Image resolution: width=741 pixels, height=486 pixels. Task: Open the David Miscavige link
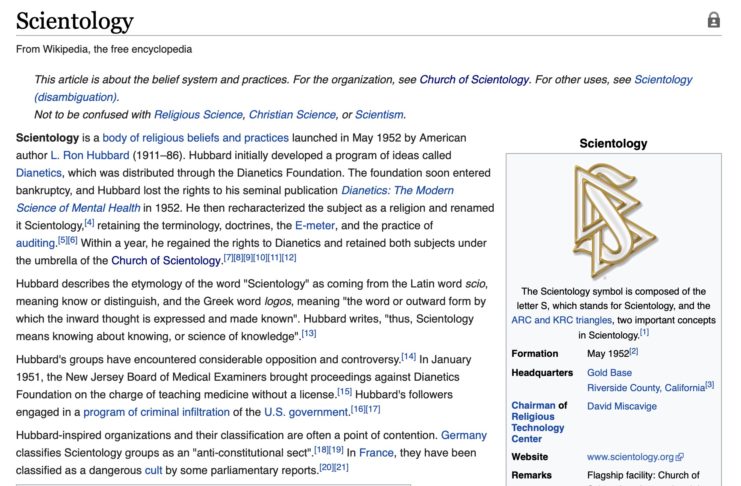[x=622, y=406]
